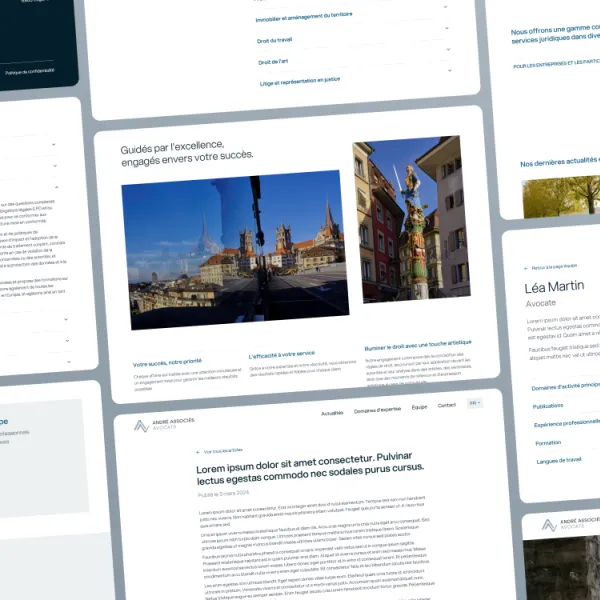Click the Lausanne cathedral skyline photo
This screenshot has height=600, width=600.
point(235,250)
